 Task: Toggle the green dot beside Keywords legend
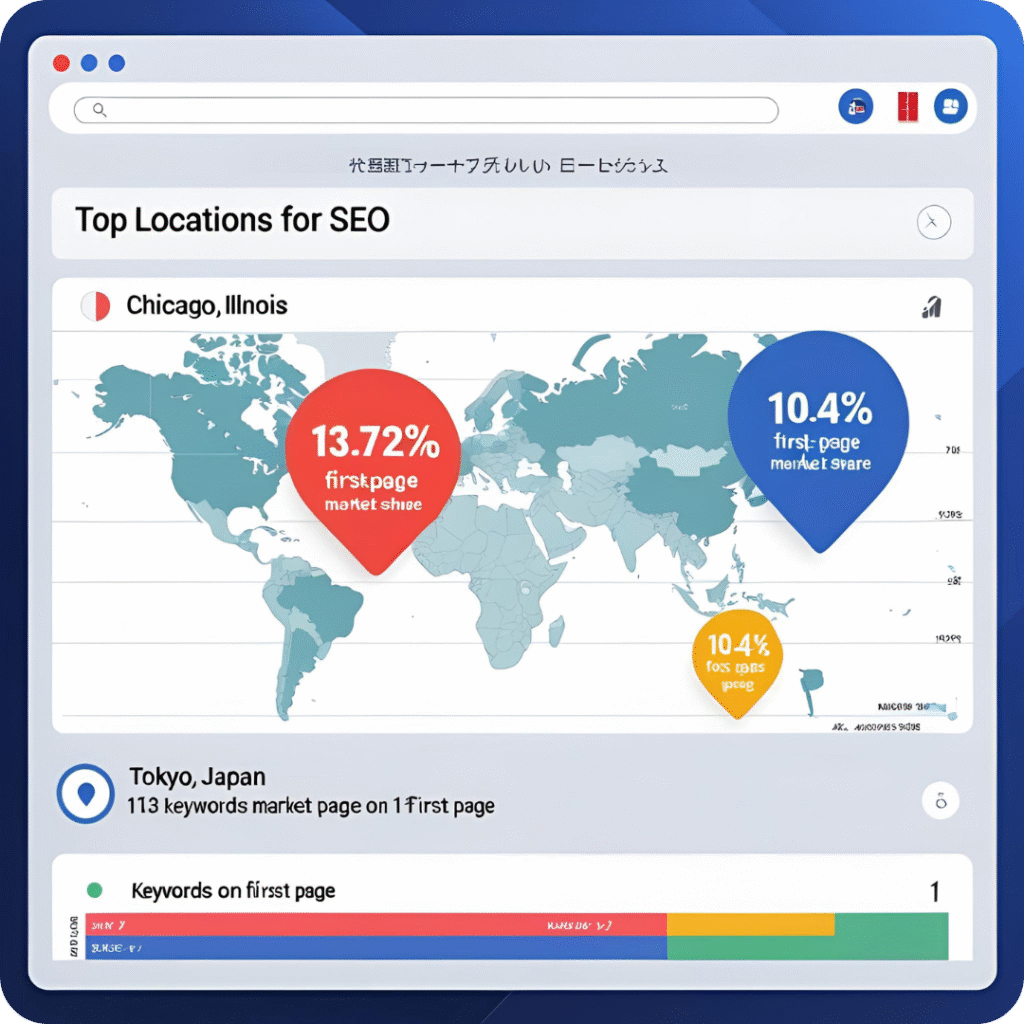coord(95,889)
